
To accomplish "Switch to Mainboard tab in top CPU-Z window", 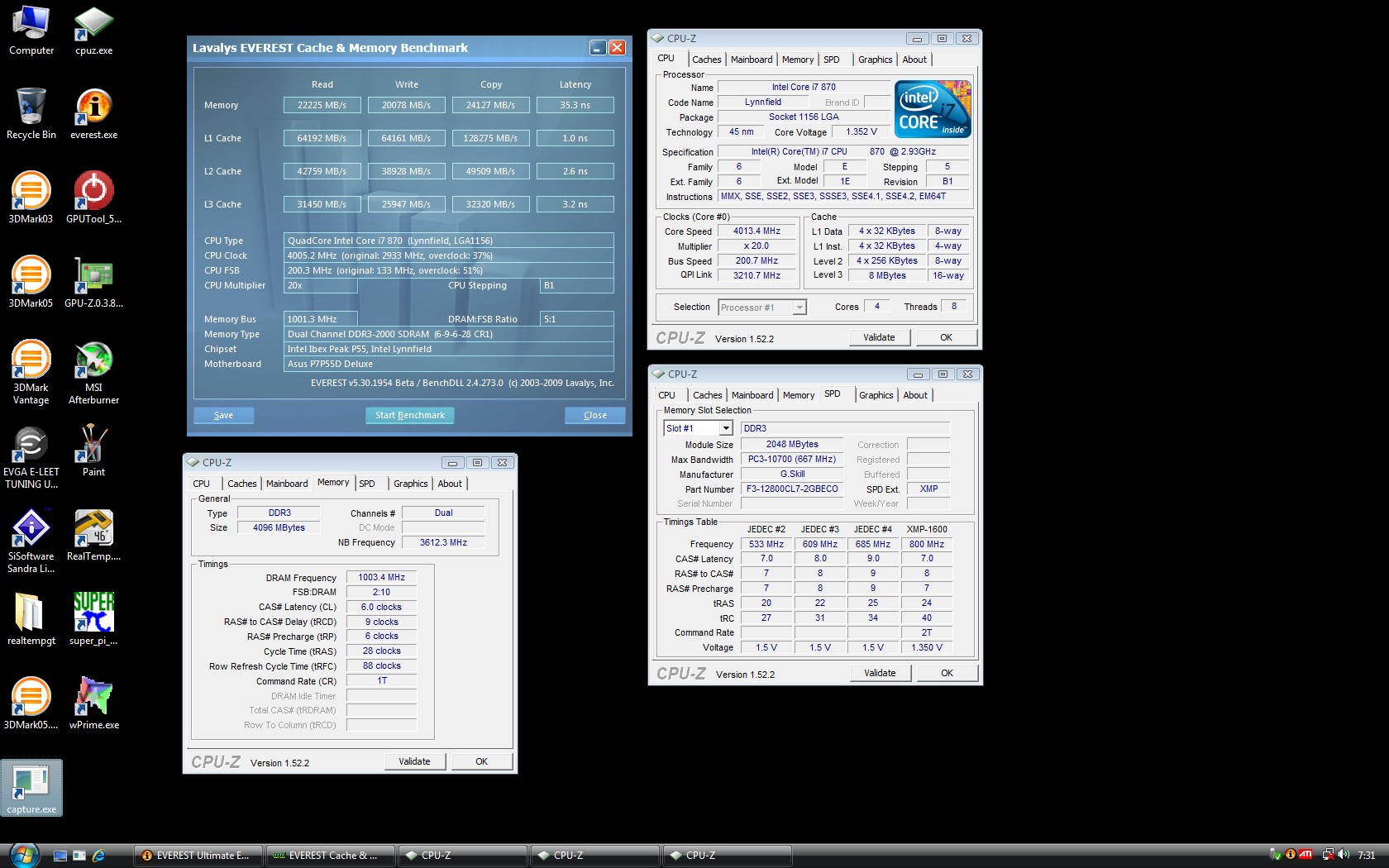I will (752, 60).
